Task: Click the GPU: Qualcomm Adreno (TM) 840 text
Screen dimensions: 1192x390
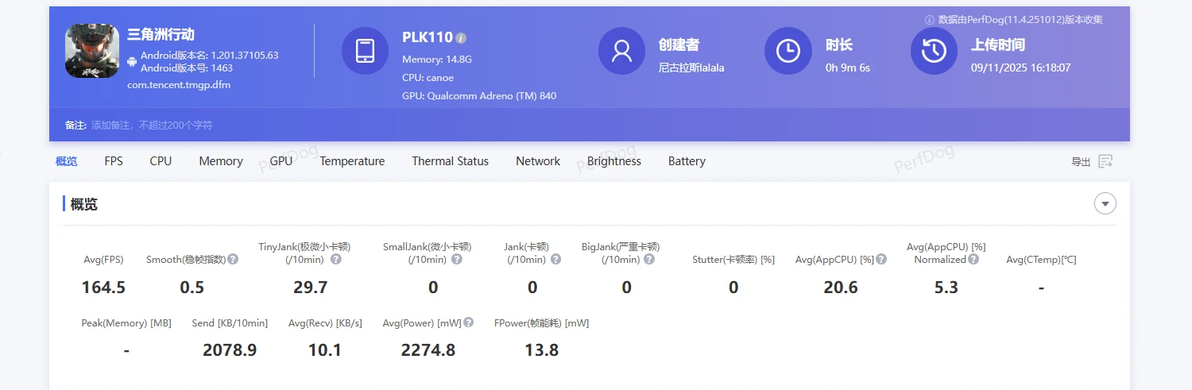Action: (x=480, y=96)
